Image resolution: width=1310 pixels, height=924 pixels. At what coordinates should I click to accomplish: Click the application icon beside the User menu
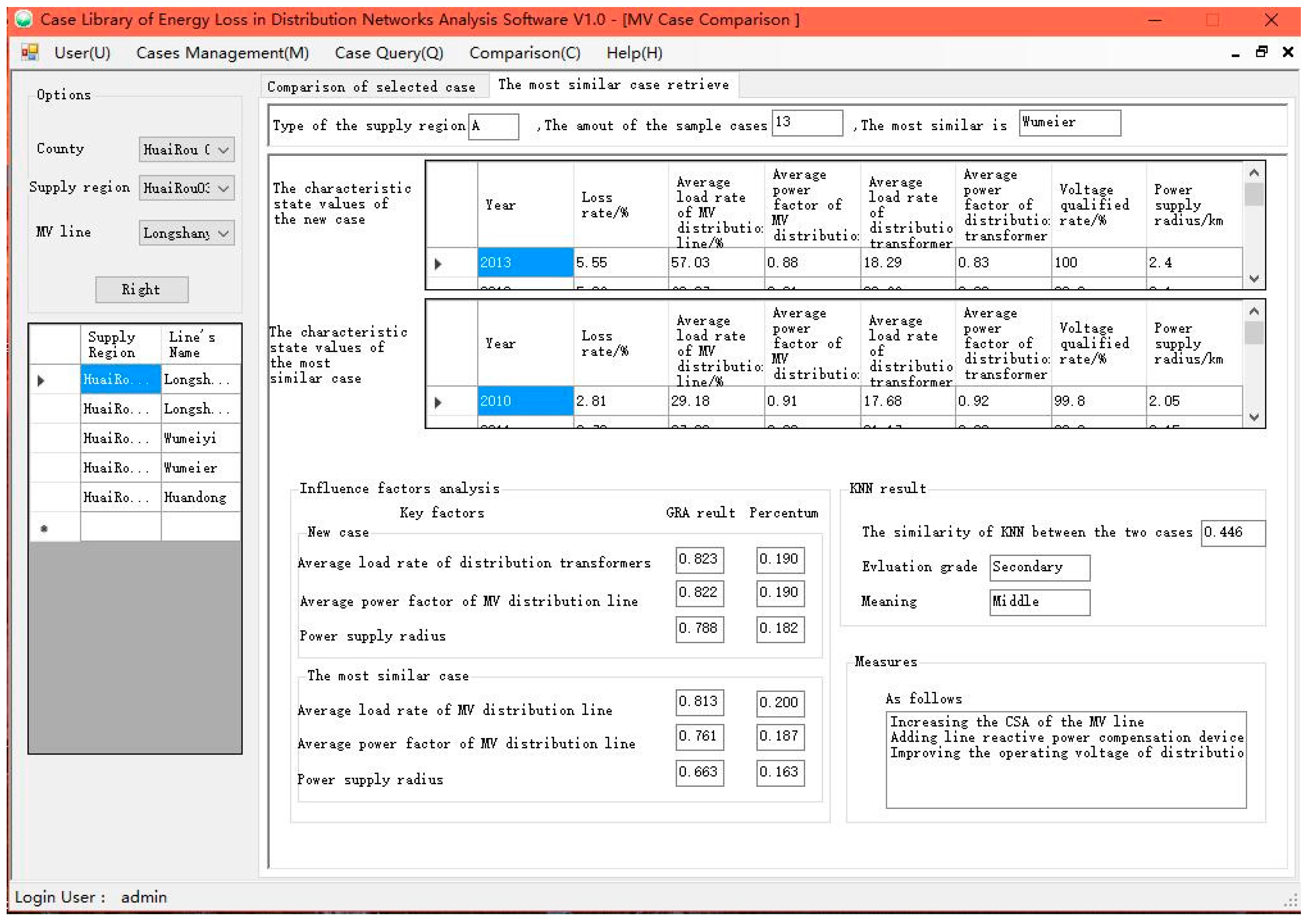[x=29, y=53]
